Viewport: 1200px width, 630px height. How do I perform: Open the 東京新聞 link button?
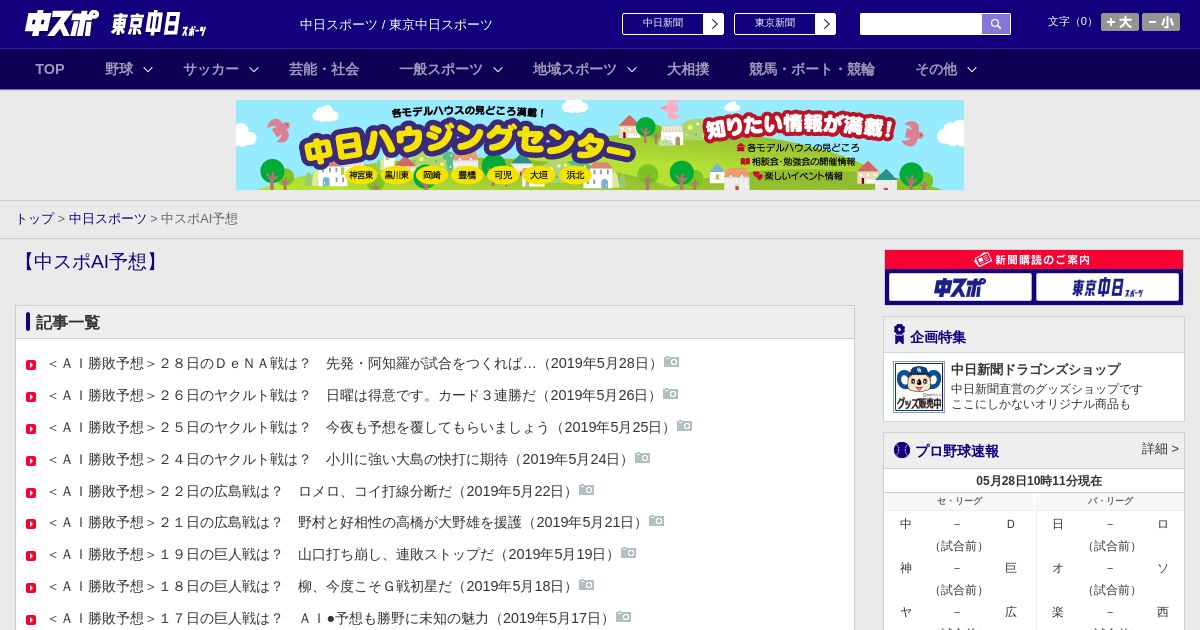[x=784, y=24]
